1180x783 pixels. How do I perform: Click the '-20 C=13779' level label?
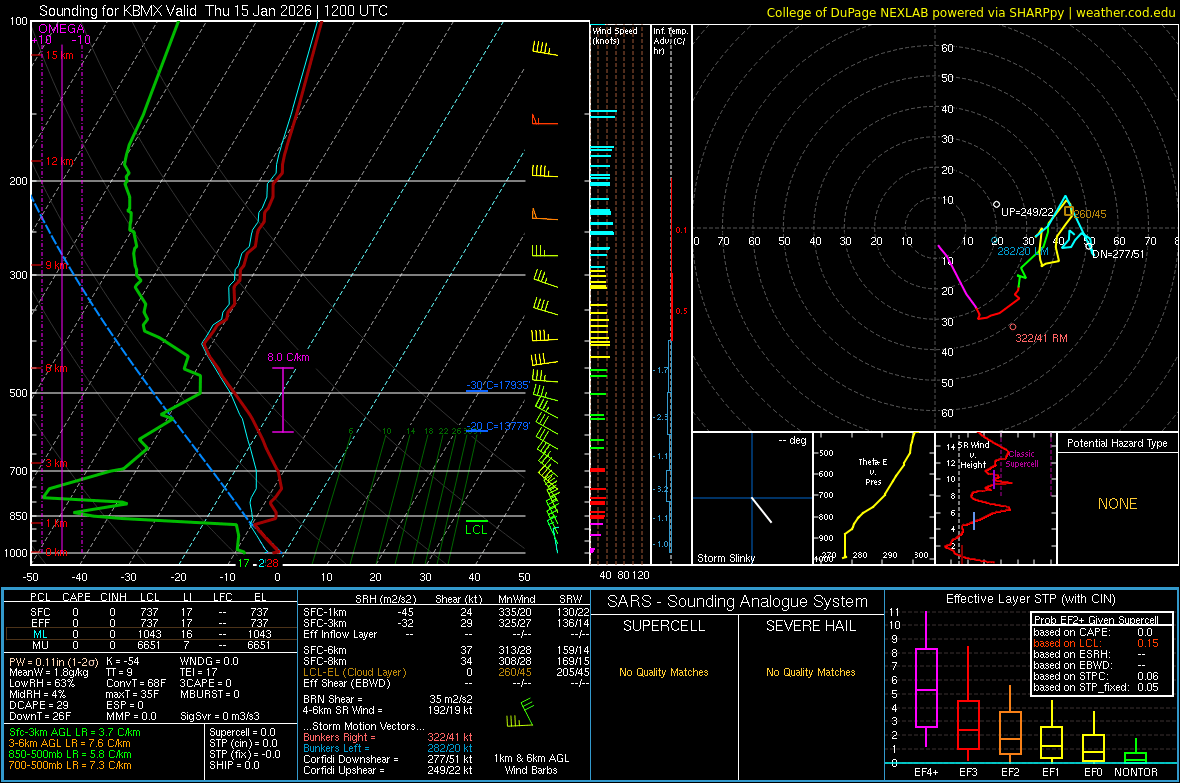[498, 426]
